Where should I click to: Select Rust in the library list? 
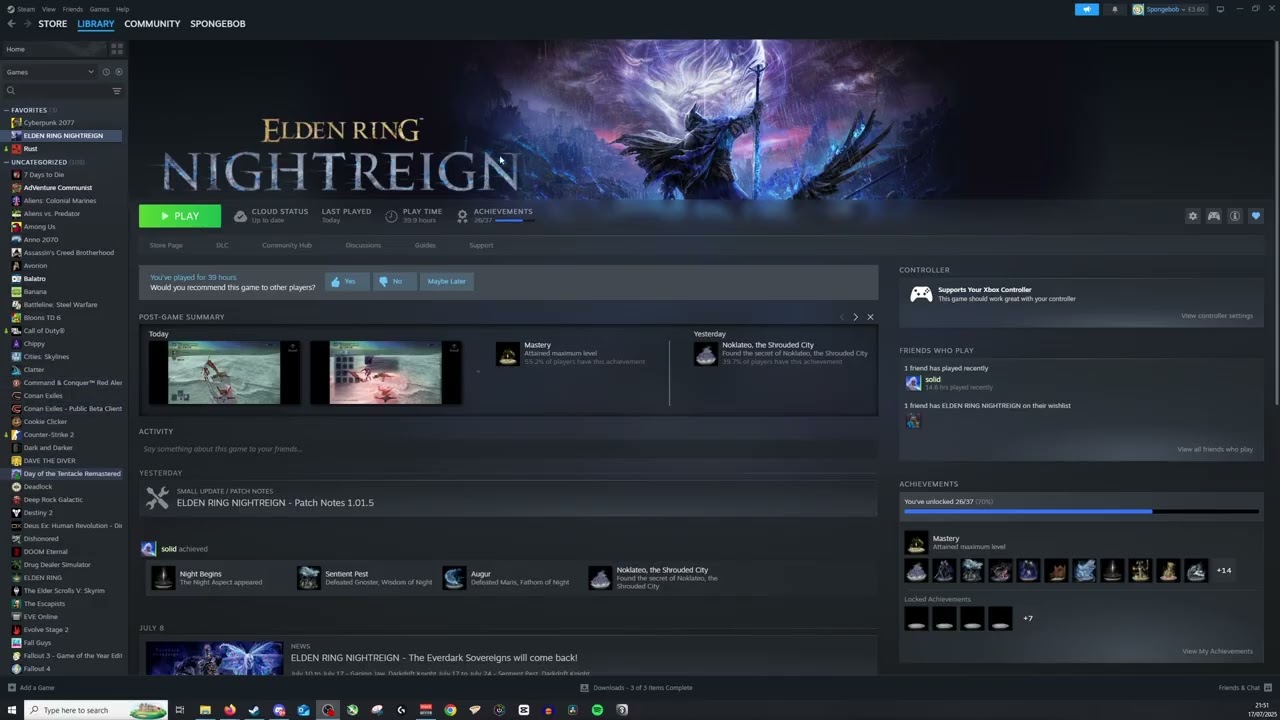click(x=63, y=149)
